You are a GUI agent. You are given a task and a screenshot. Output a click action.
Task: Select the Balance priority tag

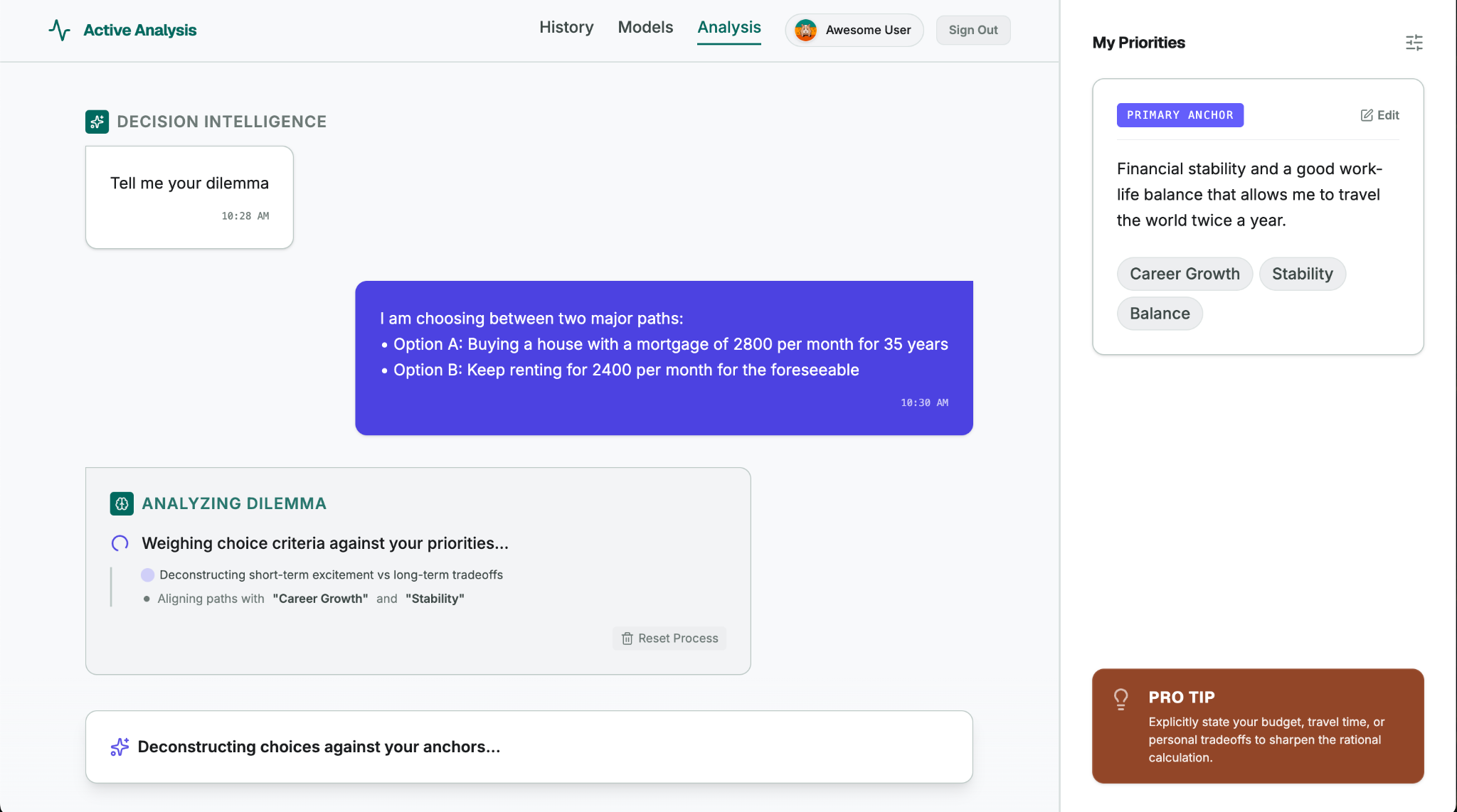click(x=1160, y=314)
